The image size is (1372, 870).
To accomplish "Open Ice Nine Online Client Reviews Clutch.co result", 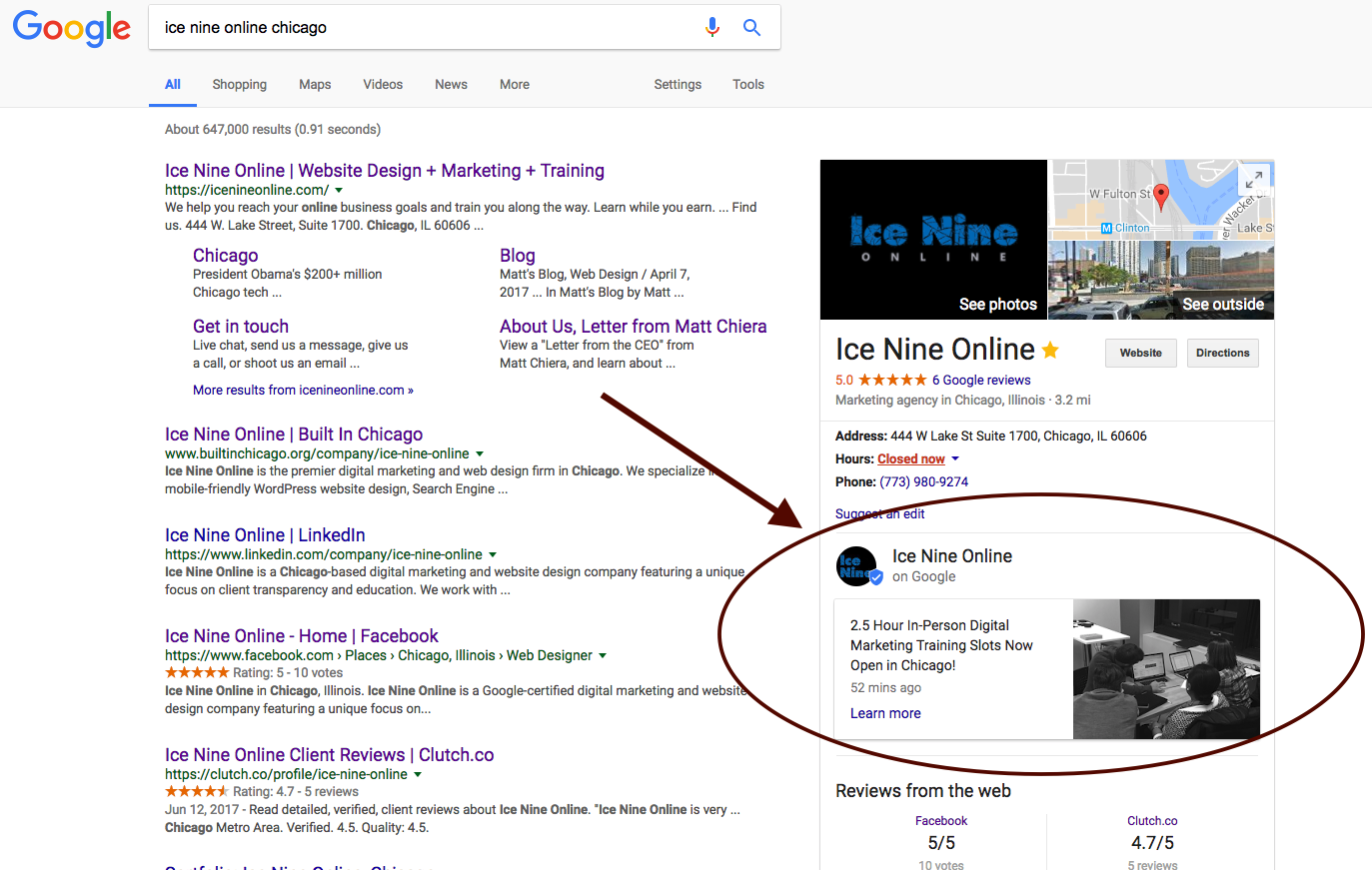I will tap(330, 755).
